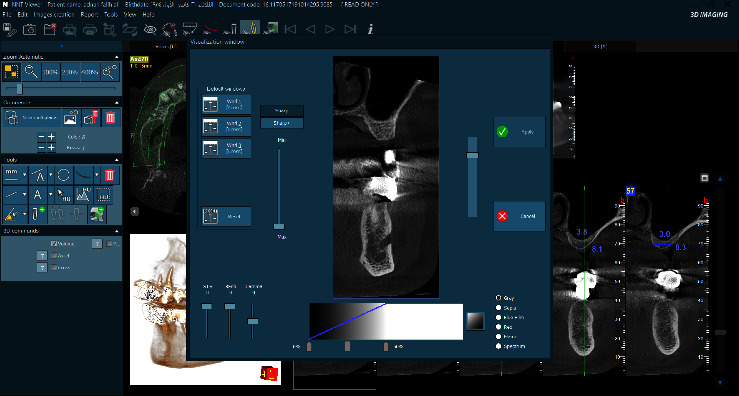This screenshot has height=396, width=739.
Task: Go to previous image with left arrow
Action: pos(310,29)
